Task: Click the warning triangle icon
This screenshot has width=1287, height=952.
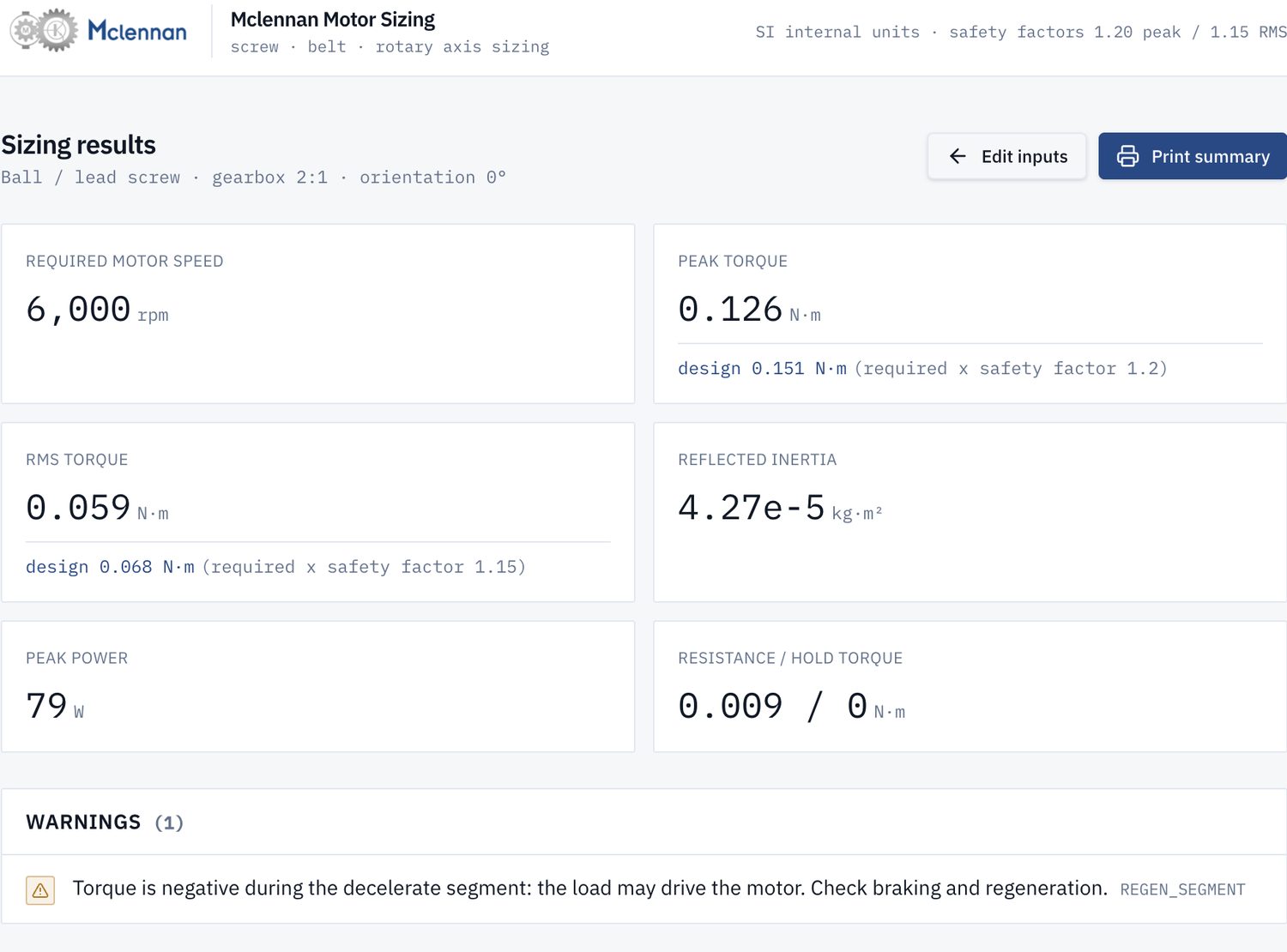Action: [40, 890]
